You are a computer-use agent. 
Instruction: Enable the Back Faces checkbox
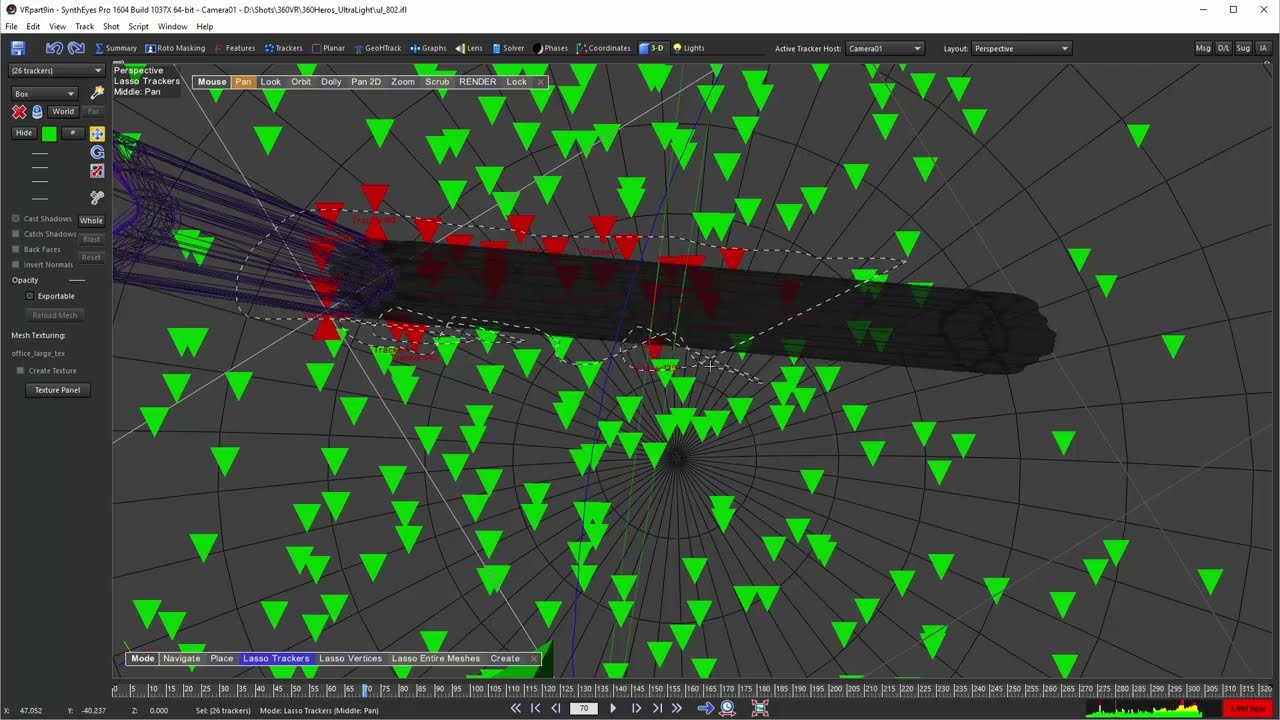click(x=16, y=249)
